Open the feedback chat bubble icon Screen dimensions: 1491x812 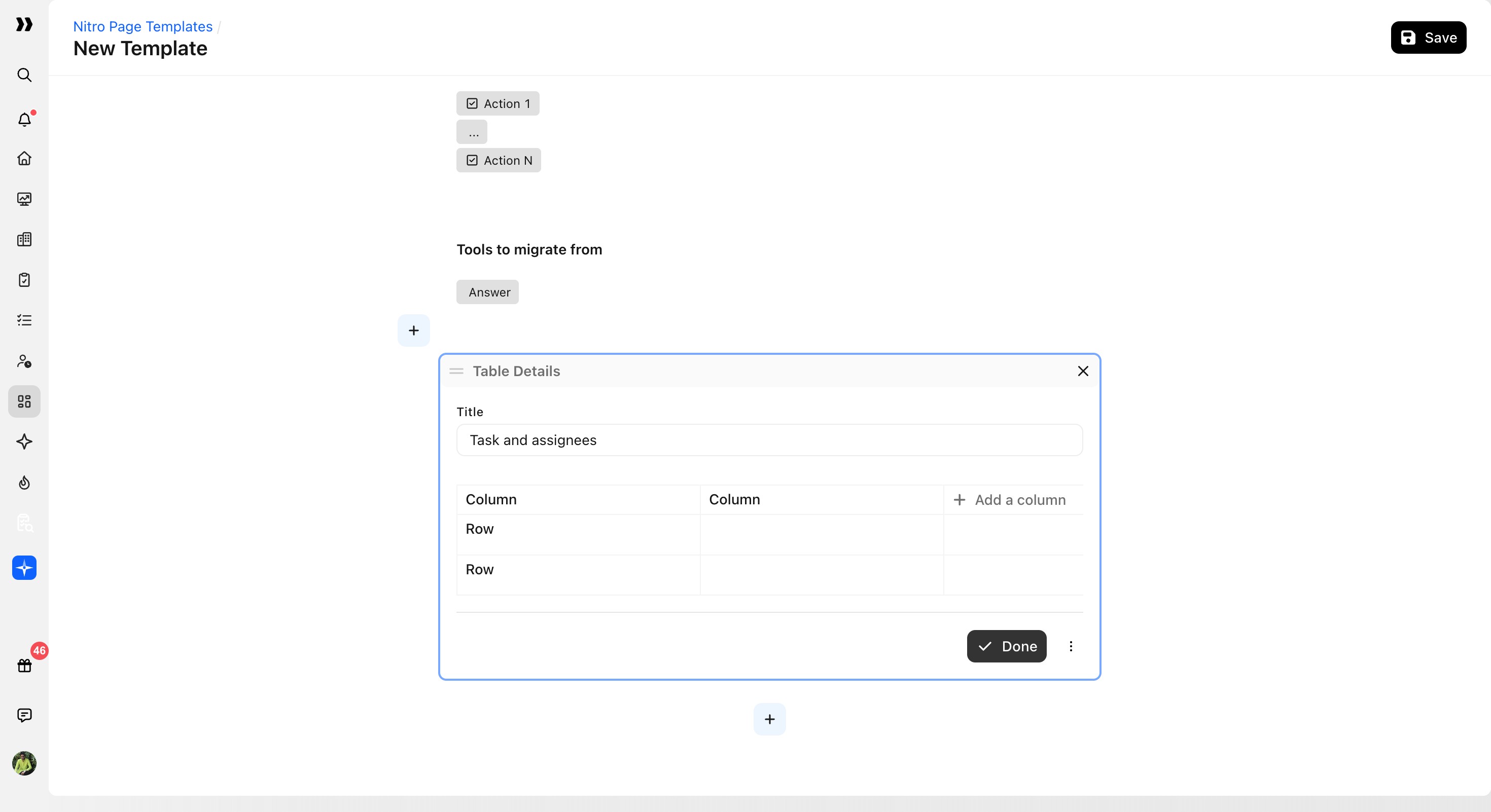pos(24,715)
